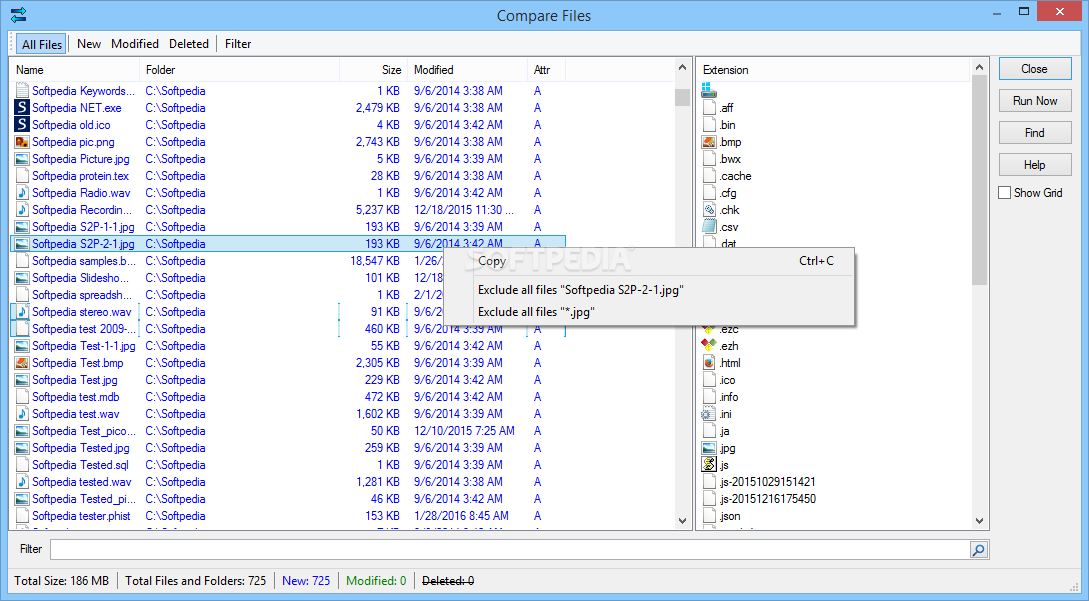Click the Softpedia pic.png image icon

coord(22,142)
